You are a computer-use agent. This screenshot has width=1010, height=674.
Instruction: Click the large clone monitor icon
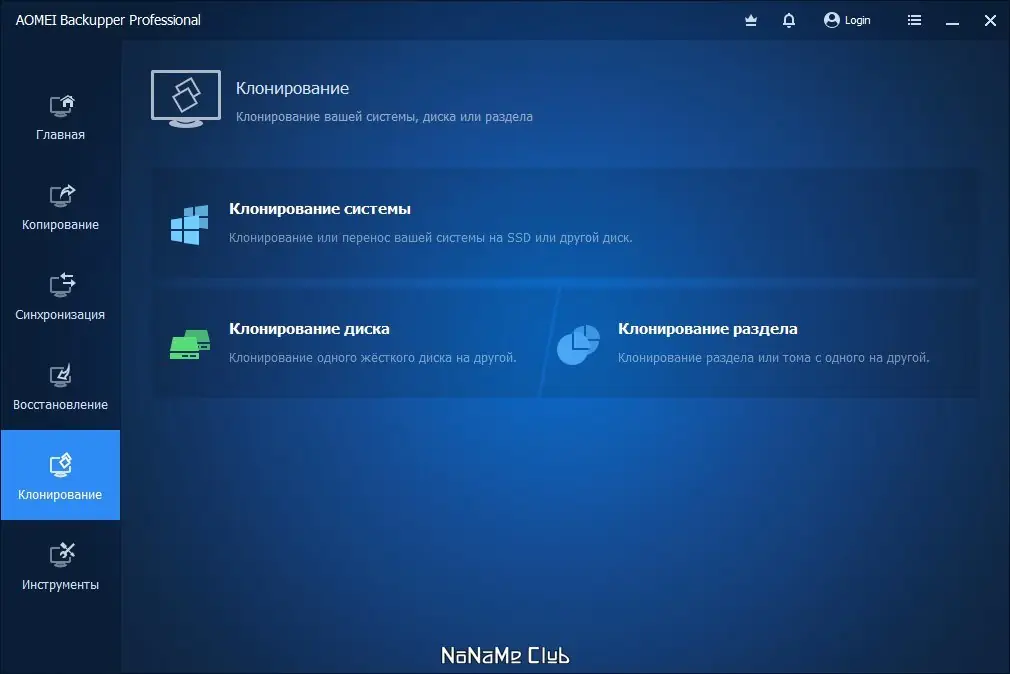click(x=186, y=97)
